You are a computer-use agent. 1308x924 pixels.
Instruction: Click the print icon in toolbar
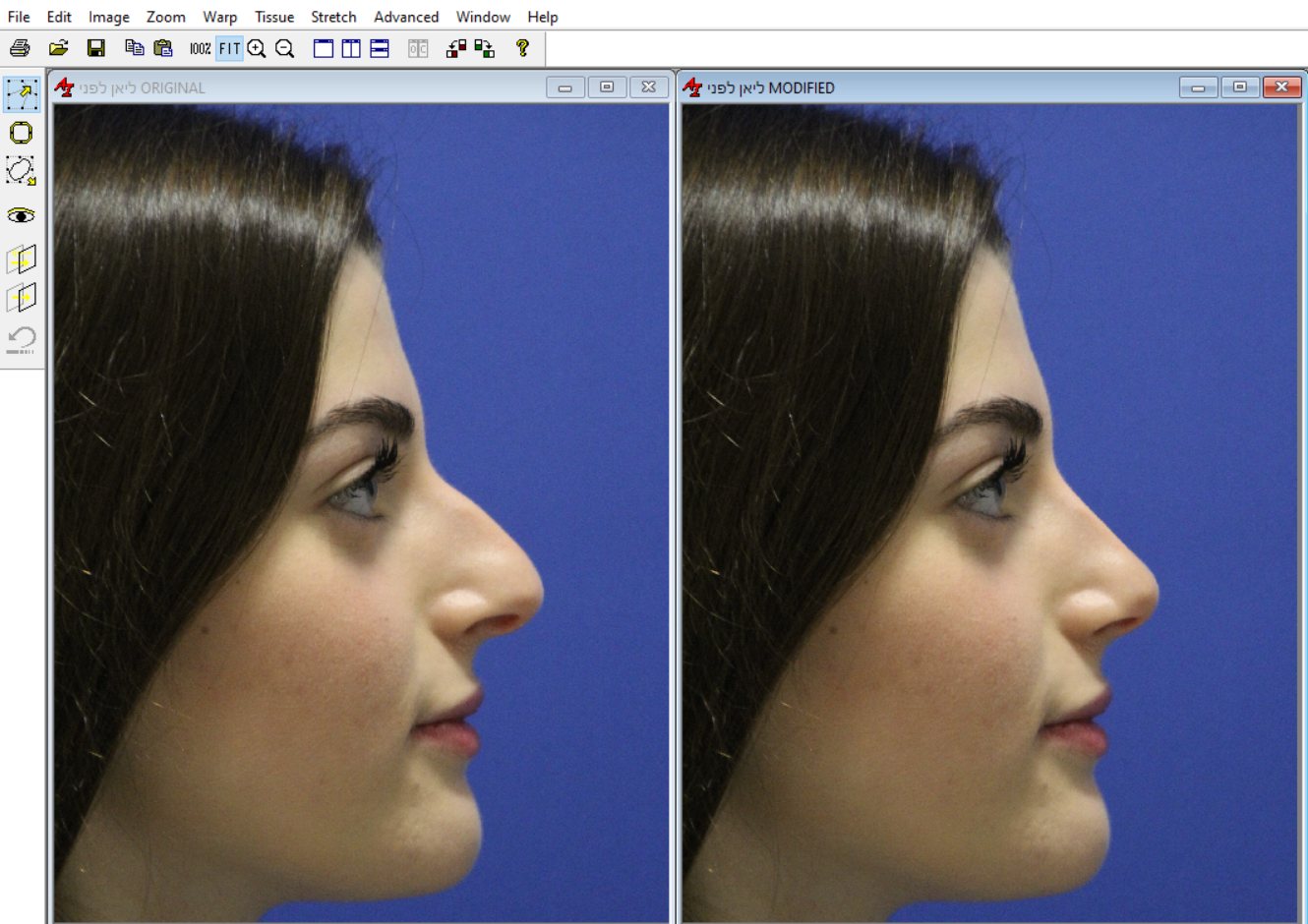click(20, 48)
